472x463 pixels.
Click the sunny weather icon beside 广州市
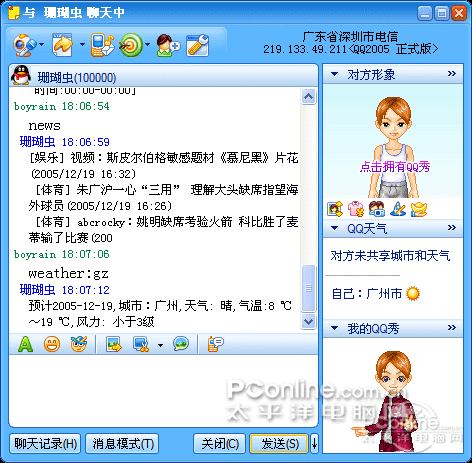(413, 294)
